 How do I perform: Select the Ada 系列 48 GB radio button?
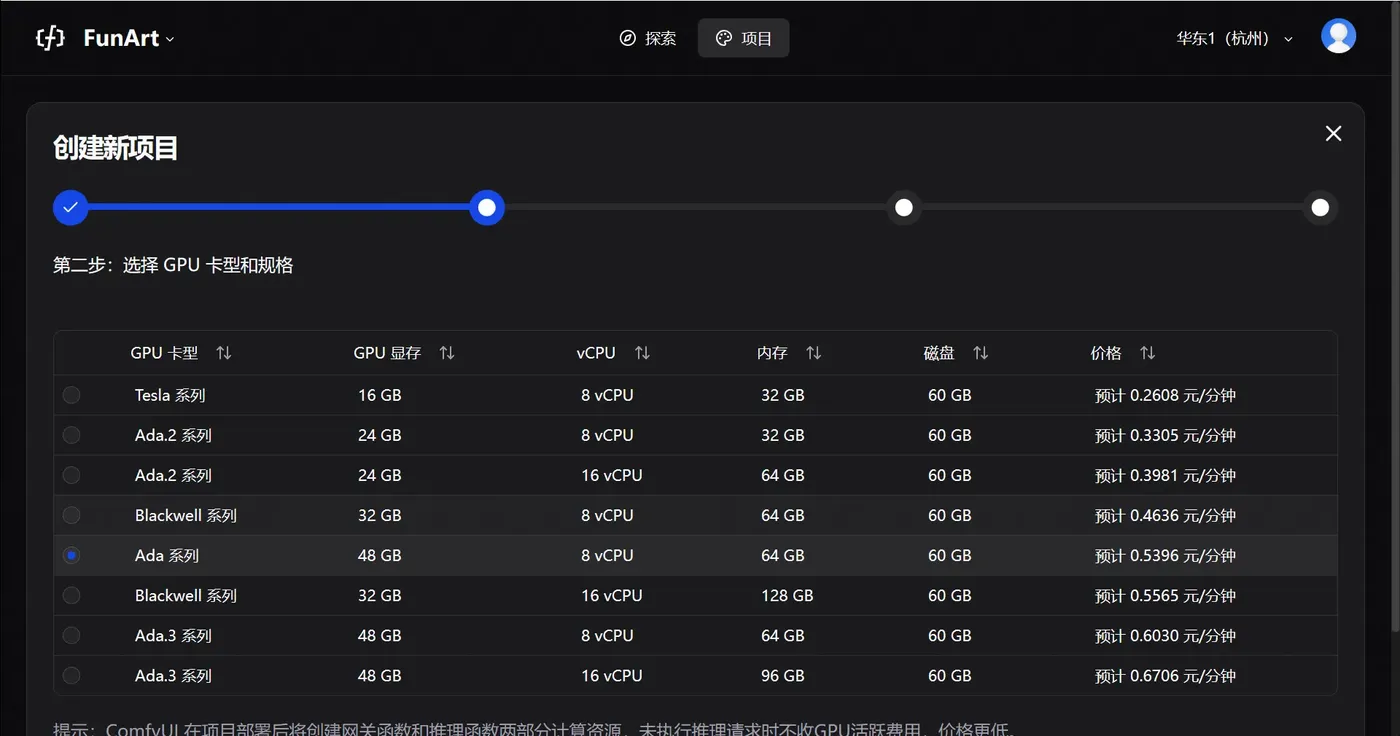(71, 555)
